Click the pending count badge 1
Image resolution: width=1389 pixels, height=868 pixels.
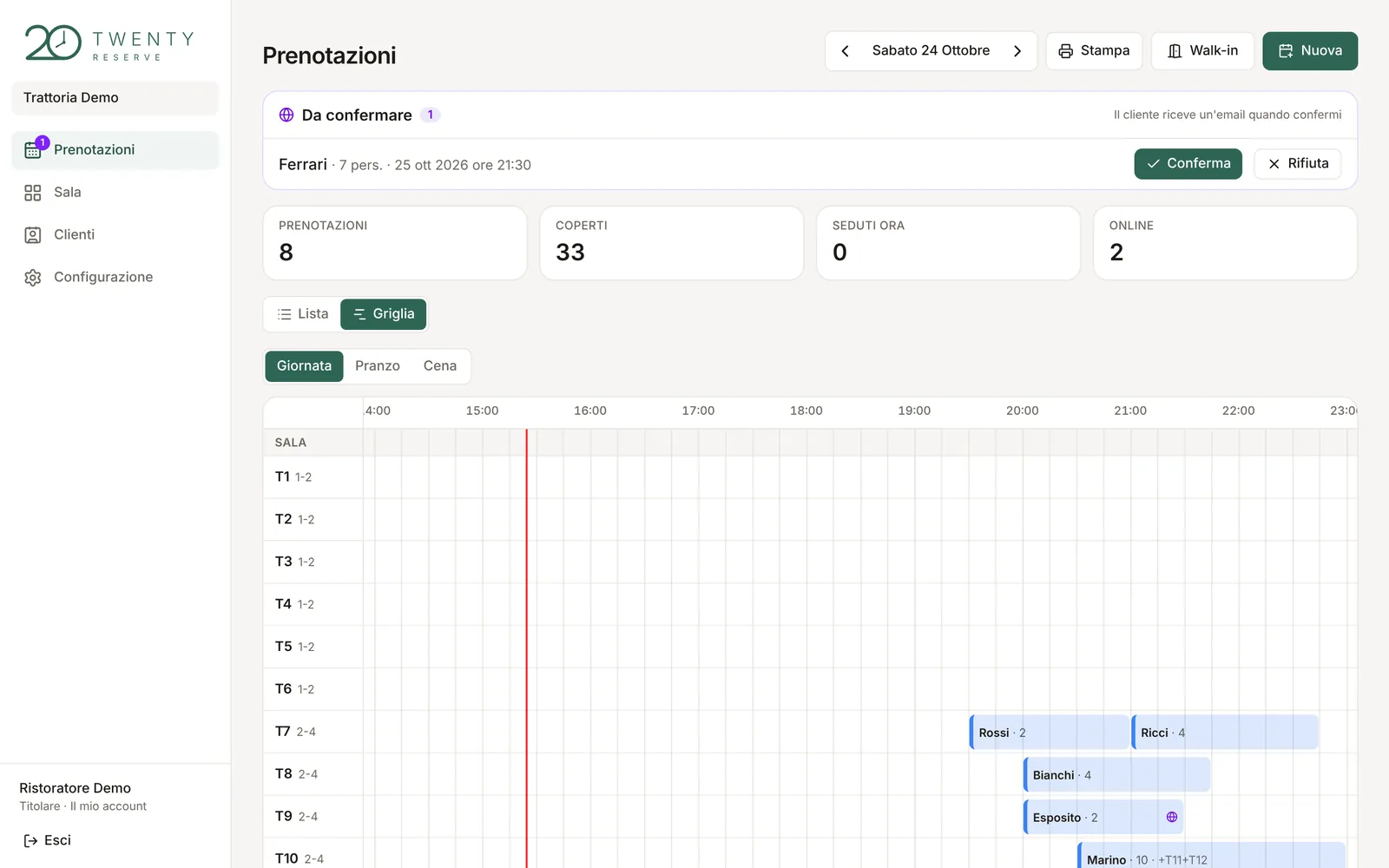pos(431,115)
